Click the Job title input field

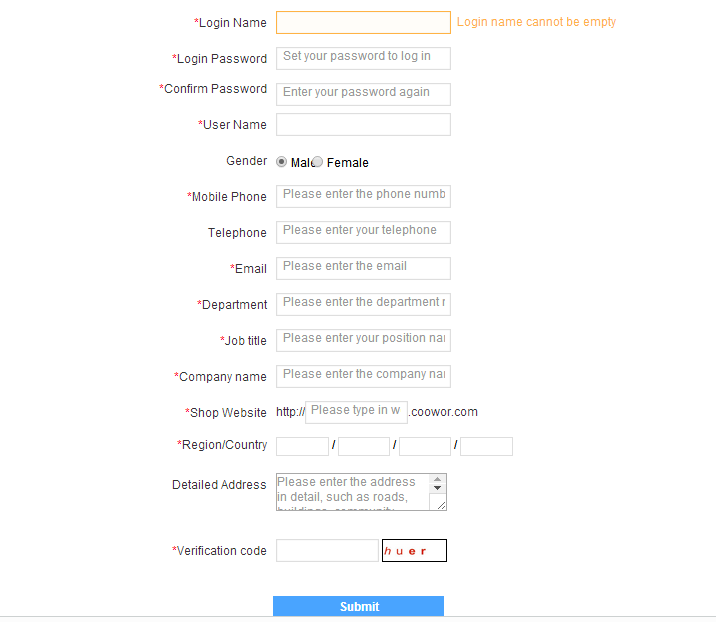(x=363, y=340)
